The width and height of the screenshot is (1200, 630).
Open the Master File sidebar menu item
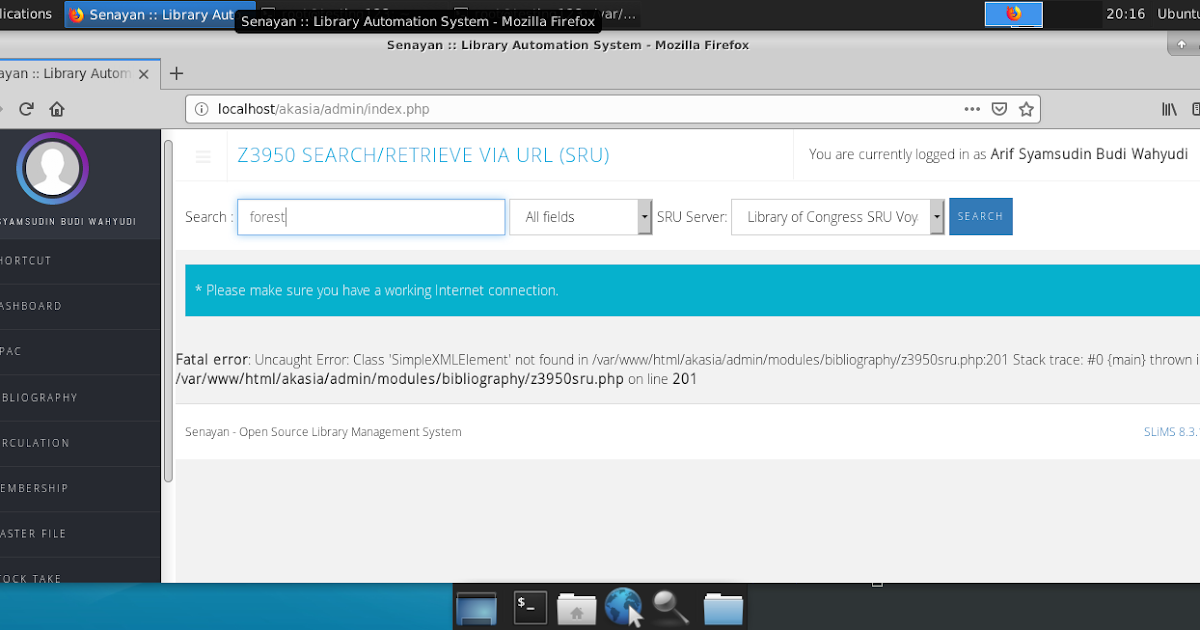point(80,534)
